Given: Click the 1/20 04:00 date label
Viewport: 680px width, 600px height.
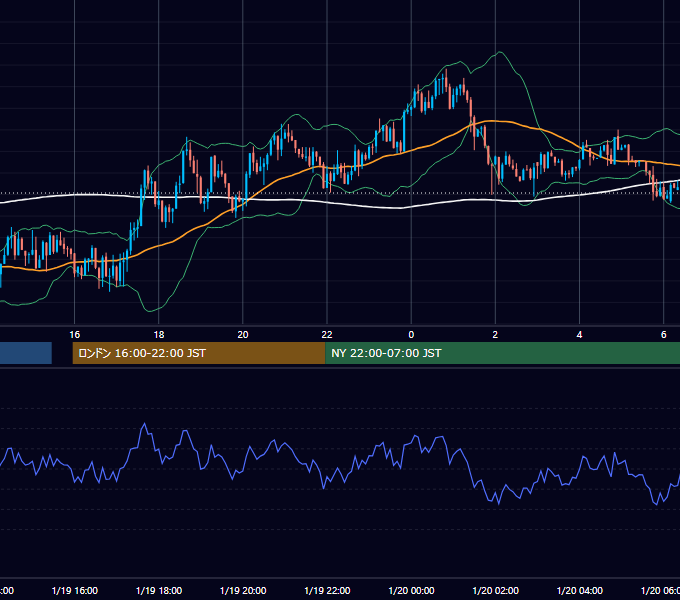Looking at the screenshot, I should click(579, 590).
